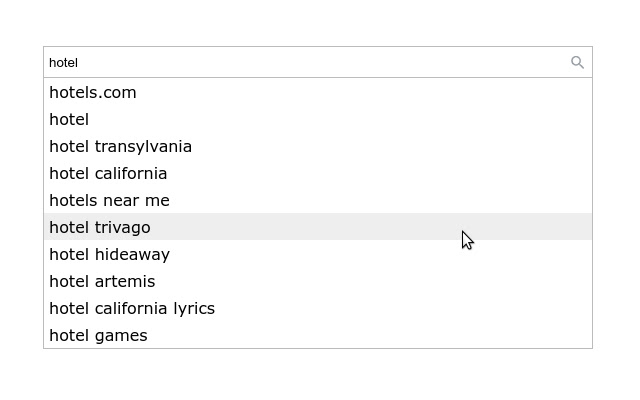Viewport: 640px width, 400px height.
Task: Click the highlighted 'hotel trivago' suggestion
Action: 100,227
